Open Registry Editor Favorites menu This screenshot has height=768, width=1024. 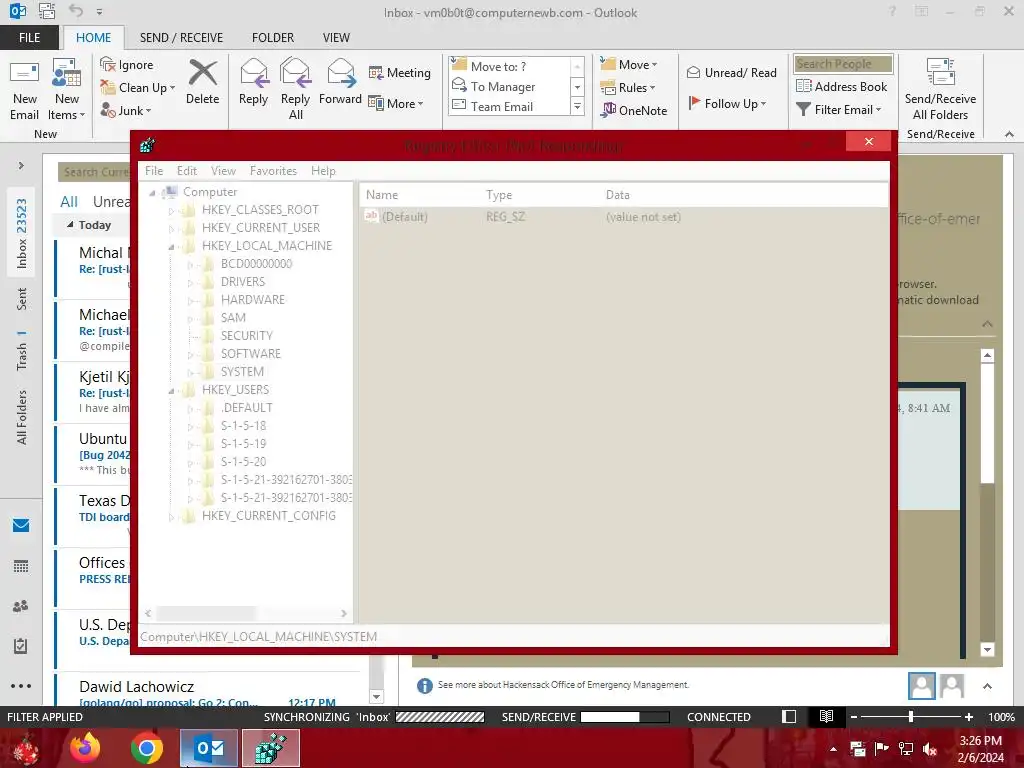[273, 170]
